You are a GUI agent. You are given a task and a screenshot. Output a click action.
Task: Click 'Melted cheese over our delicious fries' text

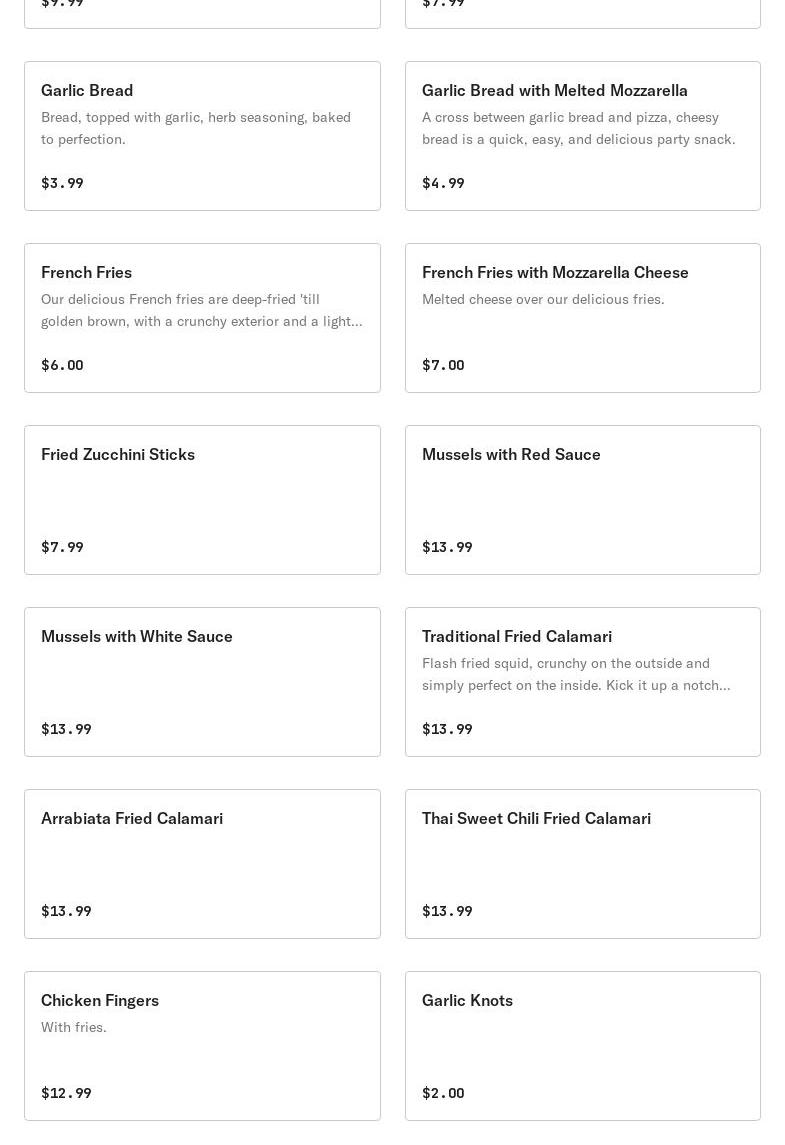pos(543,299)
